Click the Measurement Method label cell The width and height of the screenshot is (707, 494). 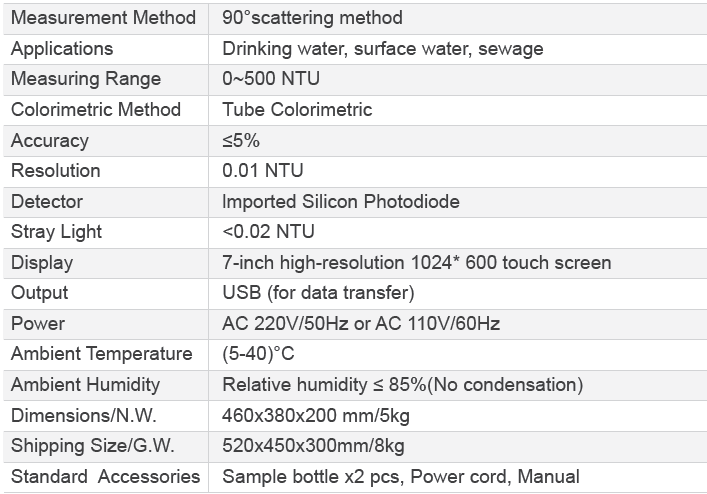(x=103, y=18)
